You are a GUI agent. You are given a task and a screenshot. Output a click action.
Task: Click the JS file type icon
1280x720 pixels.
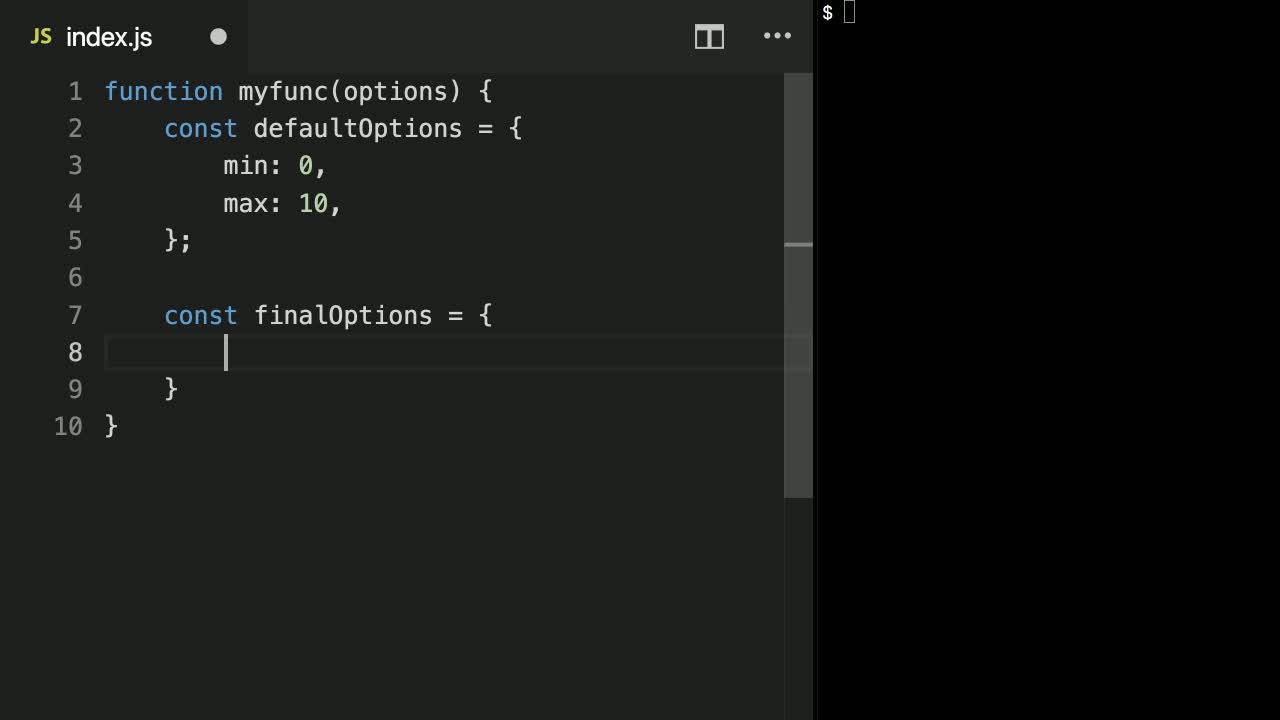click(x=41, y=37)
